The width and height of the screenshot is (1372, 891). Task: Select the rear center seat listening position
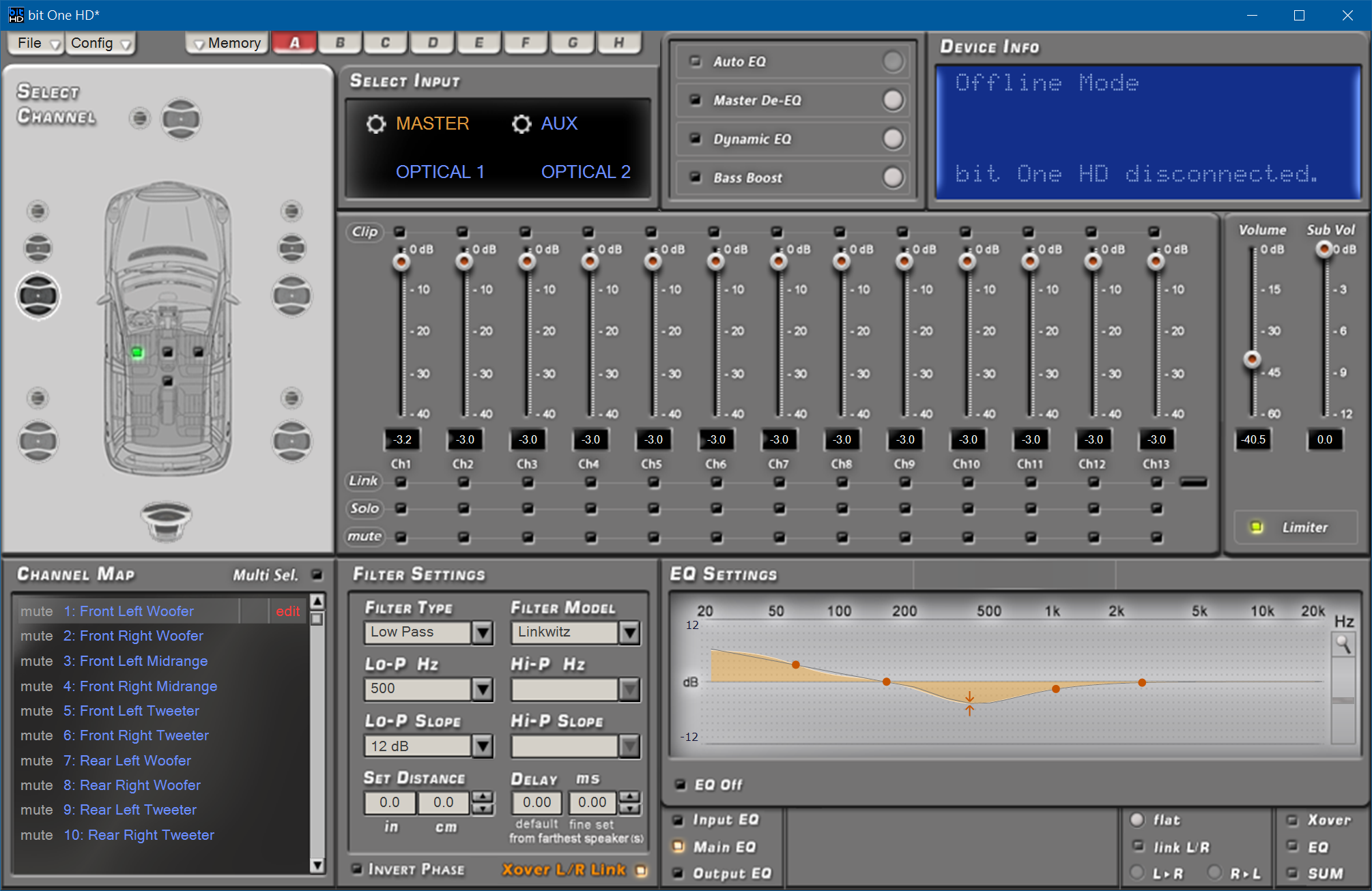click(x=168, y=381)
